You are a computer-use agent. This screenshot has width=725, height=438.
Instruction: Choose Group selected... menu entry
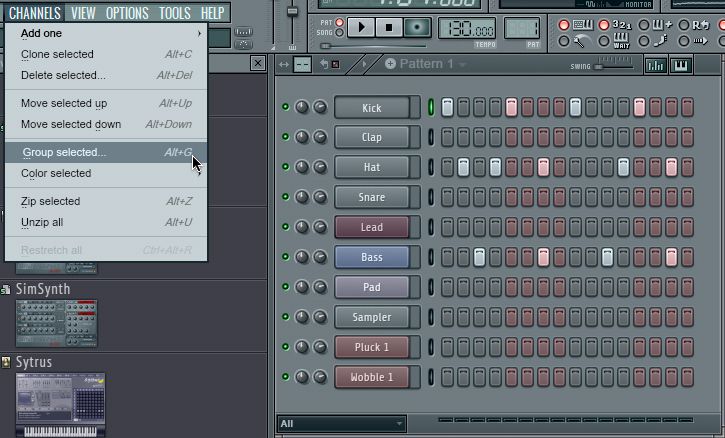[x=106, y=152]
